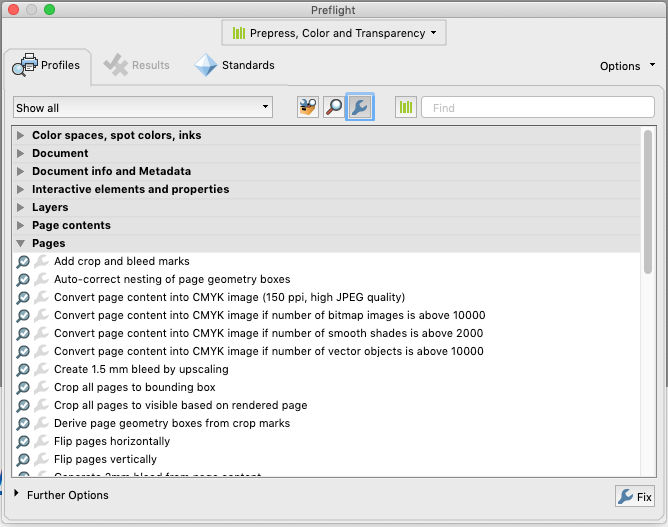Expand the Page contents group

[20, 225]
